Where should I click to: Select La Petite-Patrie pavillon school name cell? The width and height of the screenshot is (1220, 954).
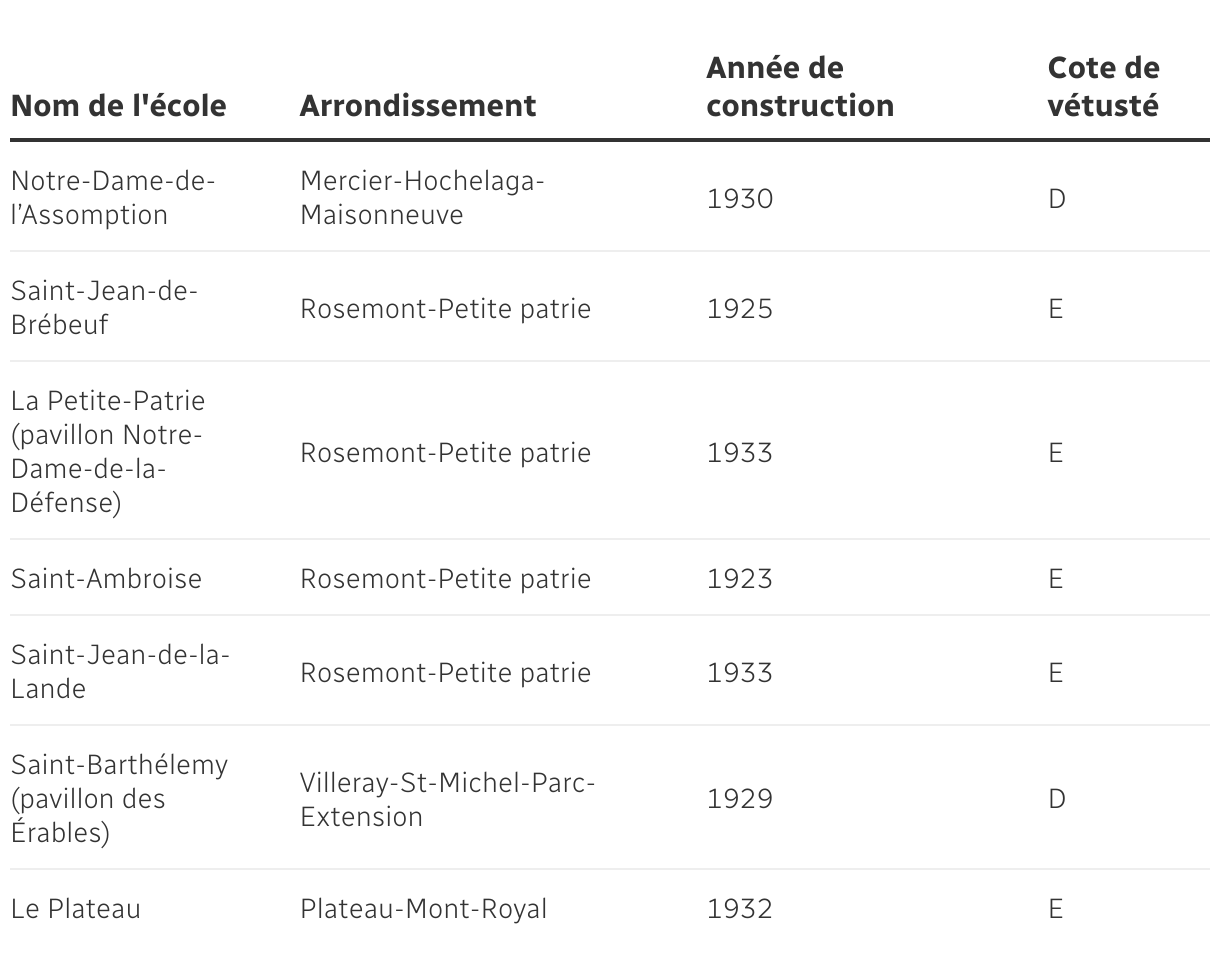pyautogui.click(x=108, y=452)
